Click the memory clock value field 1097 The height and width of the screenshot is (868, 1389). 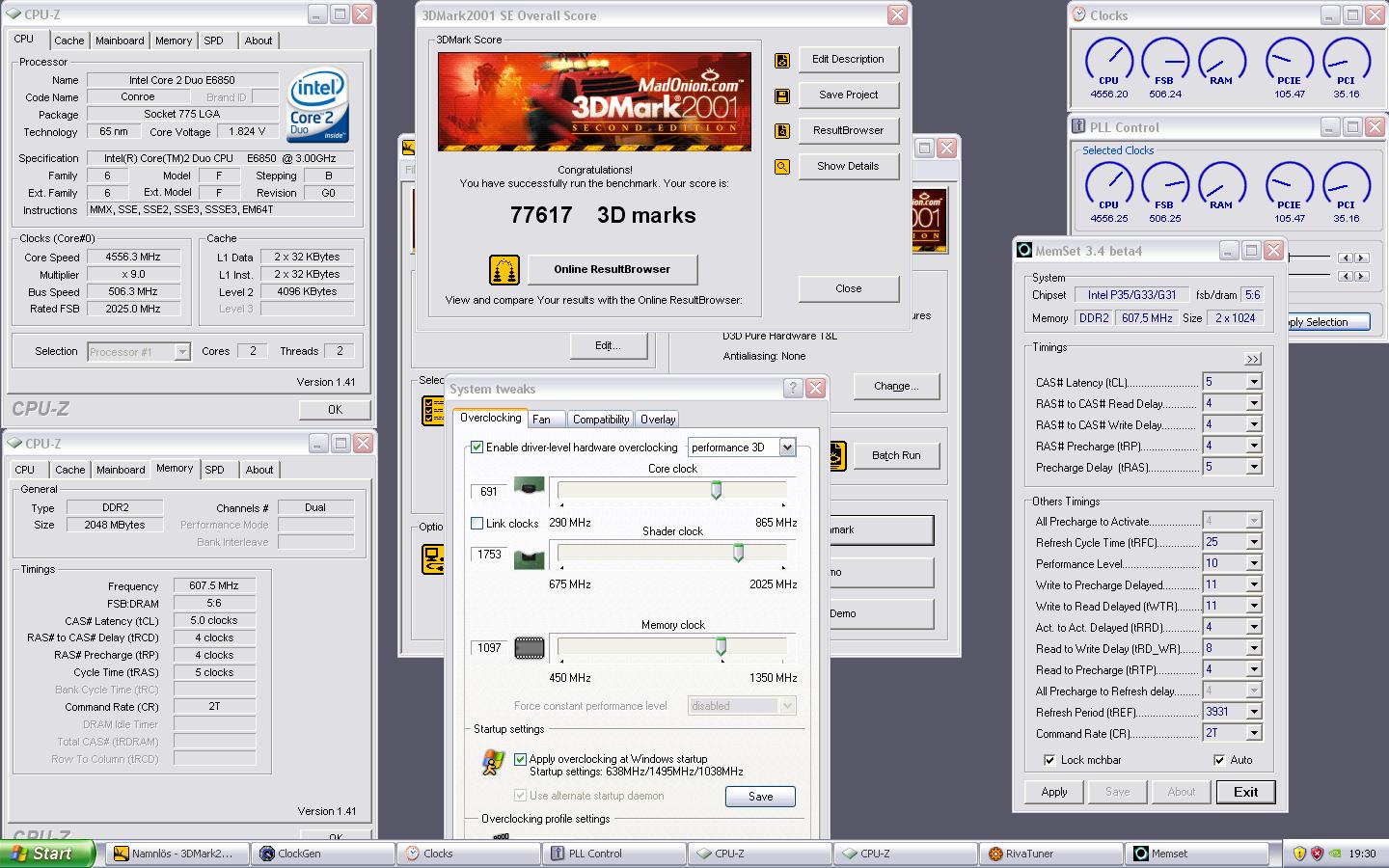pyautogui.click(x=489, y=647)
